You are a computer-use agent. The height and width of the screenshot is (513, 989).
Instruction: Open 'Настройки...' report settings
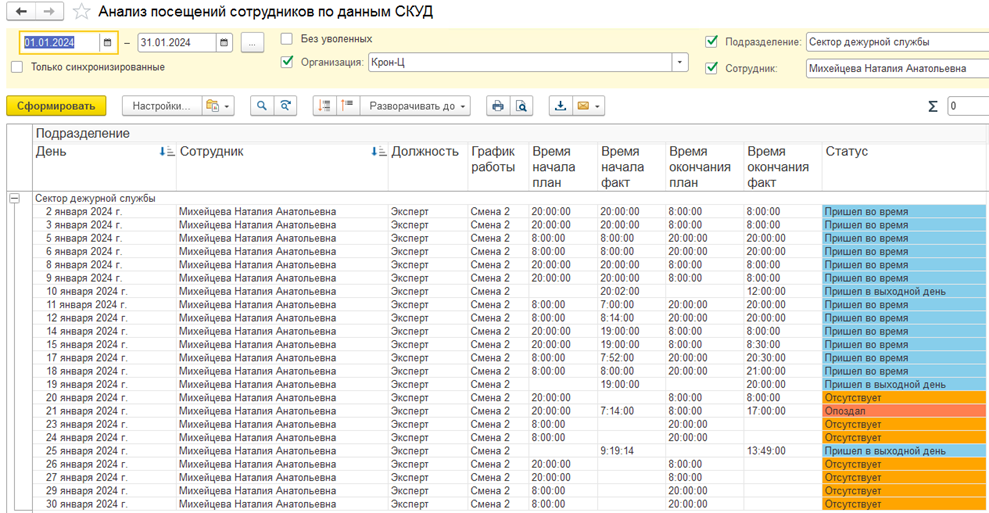coord(160,106)
